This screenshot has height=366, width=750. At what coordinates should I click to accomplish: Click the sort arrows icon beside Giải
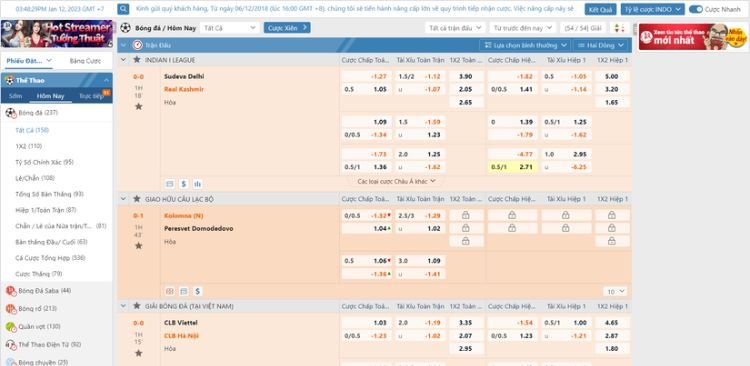coord(619,28)
